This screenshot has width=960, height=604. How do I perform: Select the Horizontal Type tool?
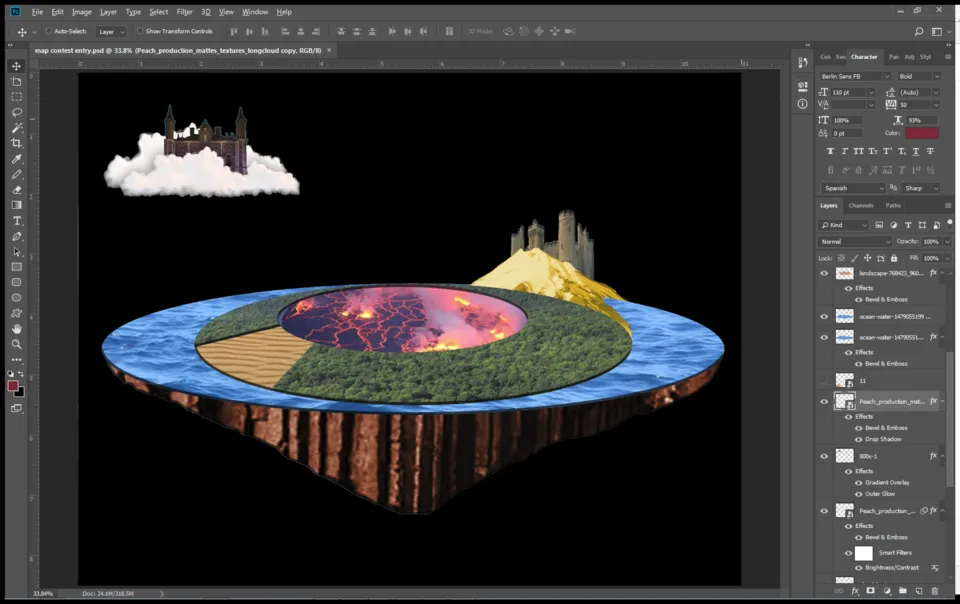coord(17,221)
